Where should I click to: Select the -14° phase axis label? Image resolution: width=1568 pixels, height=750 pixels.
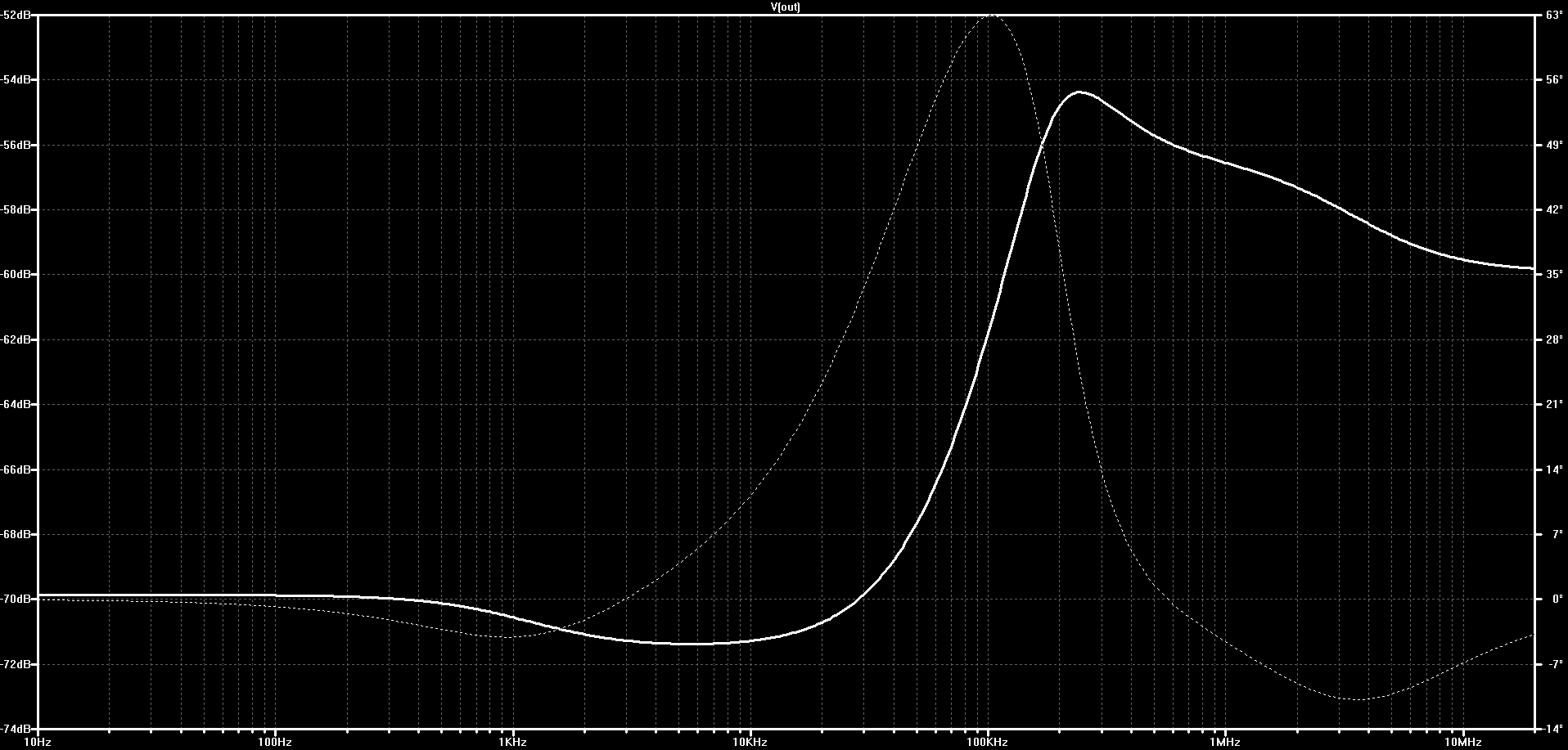click(1552, 729)
